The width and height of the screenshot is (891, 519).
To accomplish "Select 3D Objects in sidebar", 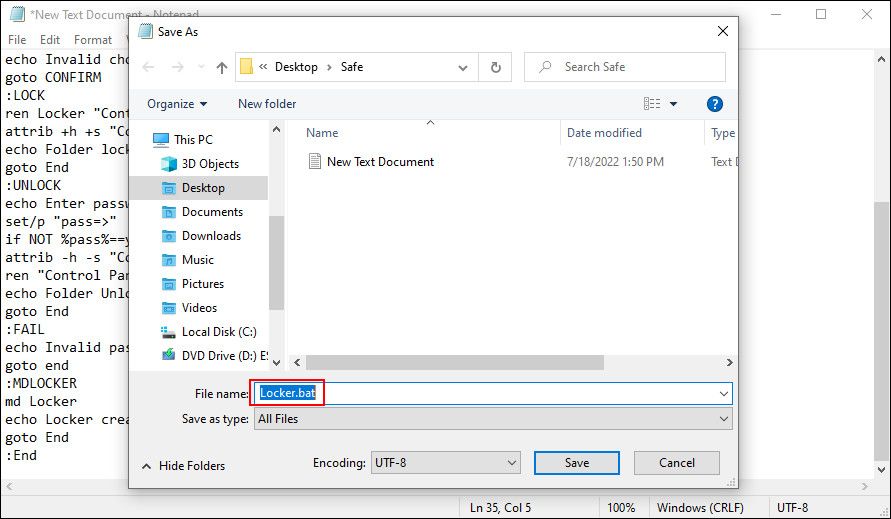I will tap(210, 164).
